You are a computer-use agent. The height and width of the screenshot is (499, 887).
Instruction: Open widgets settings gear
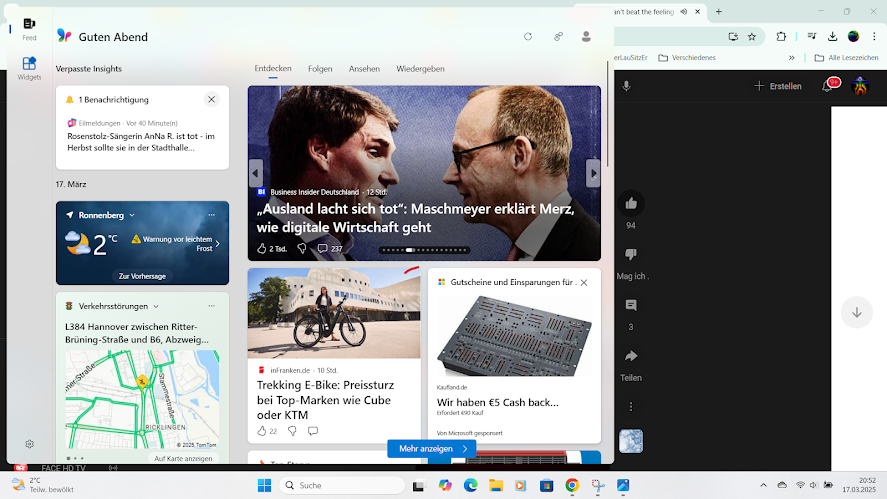(29, 444)
